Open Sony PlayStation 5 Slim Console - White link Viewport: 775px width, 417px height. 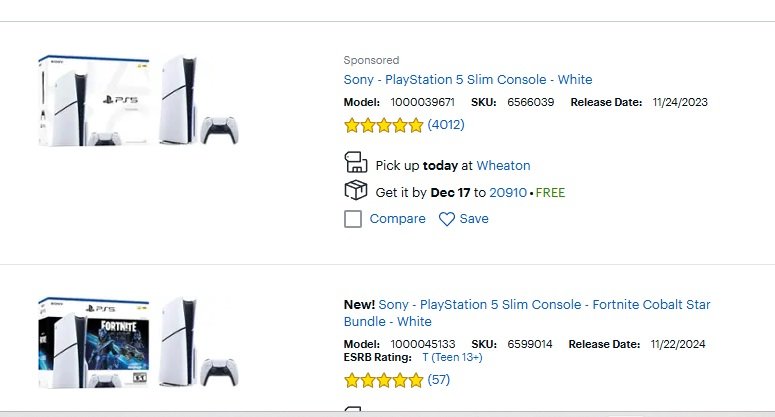[x=467, y=80]
